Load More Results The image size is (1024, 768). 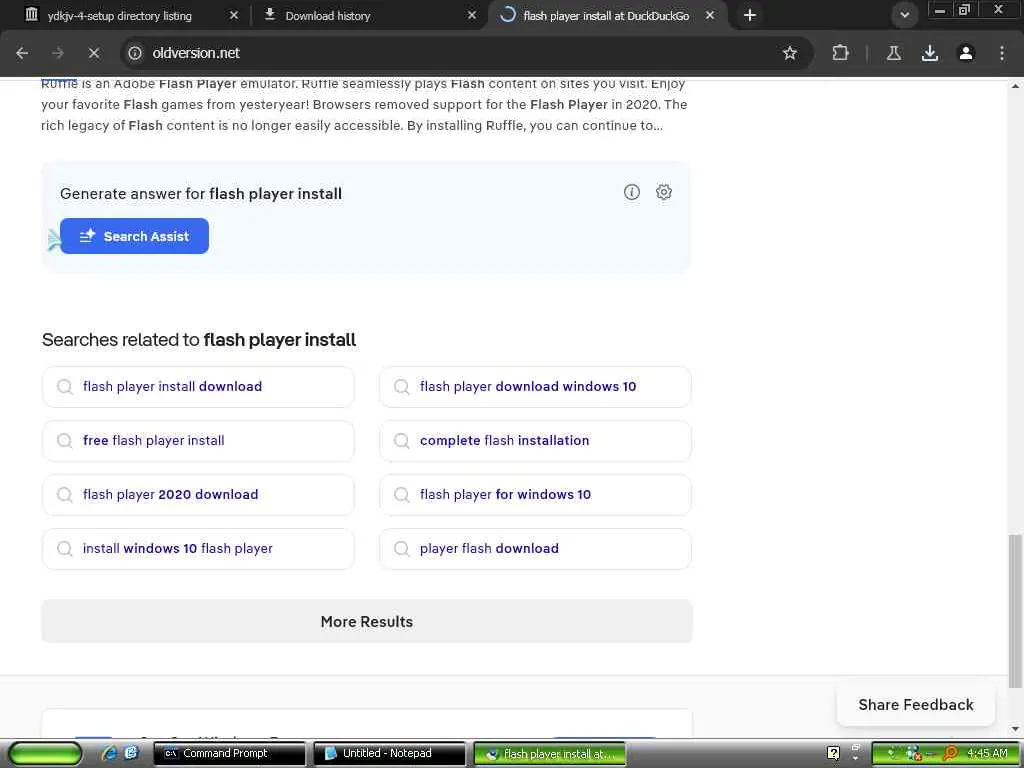coord(366,622)
